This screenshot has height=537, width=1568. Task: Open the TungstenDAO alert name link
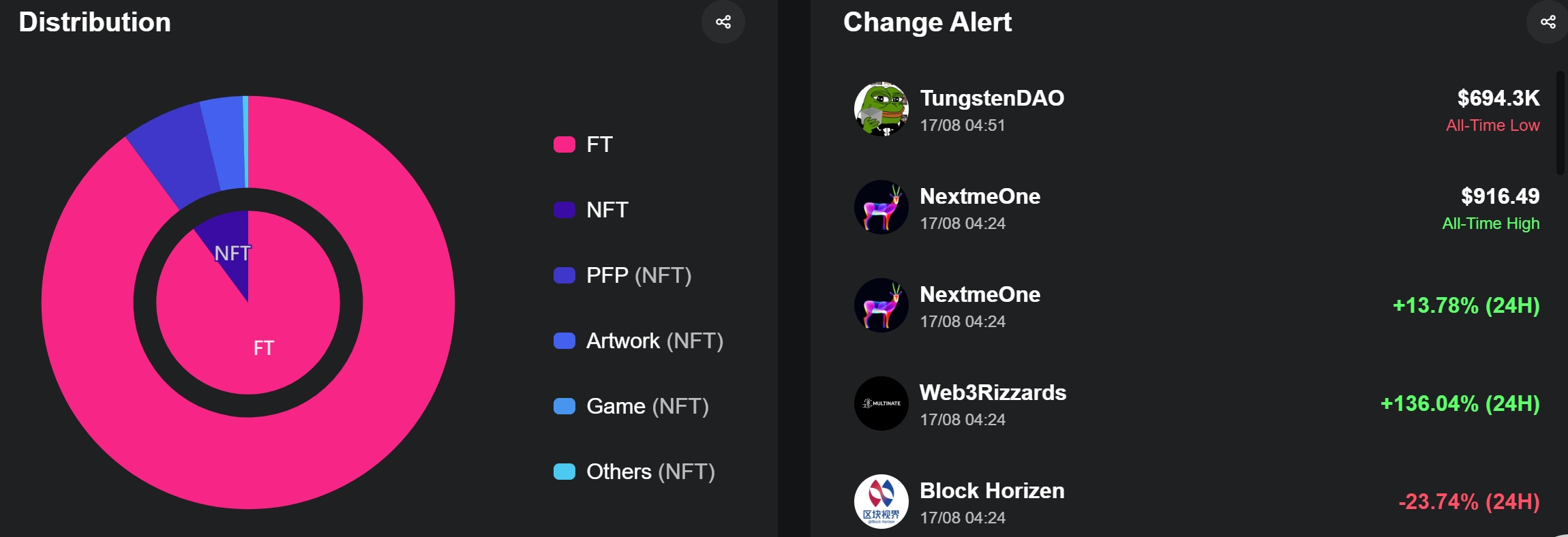coord(991,98)
